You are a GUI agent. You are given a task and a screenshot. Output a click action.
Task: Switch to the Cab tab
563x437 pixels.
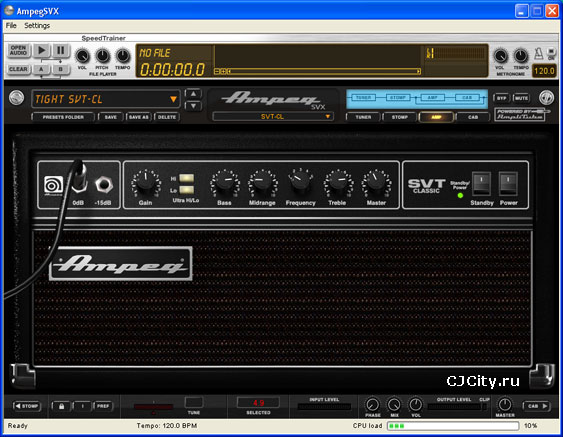click(473, 117)
